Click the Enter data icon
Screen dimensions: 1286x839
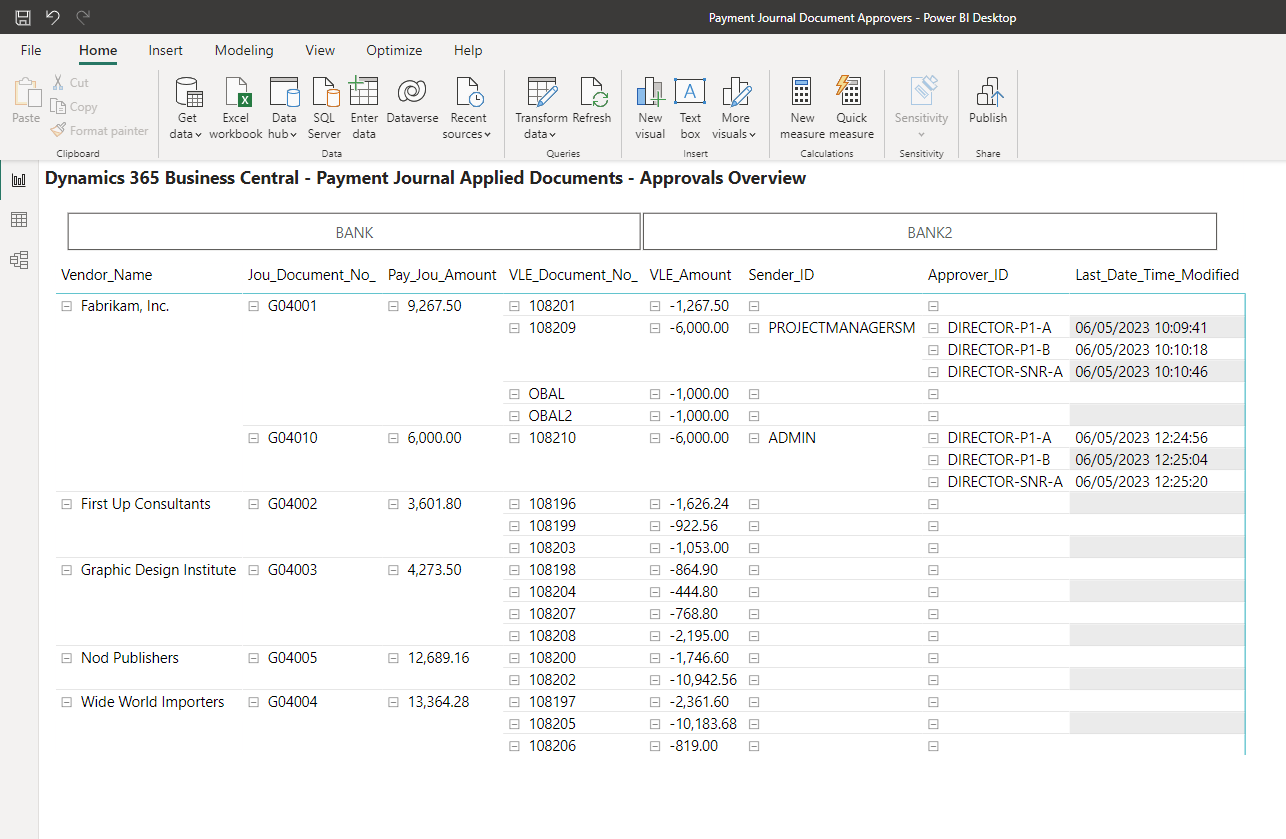tap(364, 92)
